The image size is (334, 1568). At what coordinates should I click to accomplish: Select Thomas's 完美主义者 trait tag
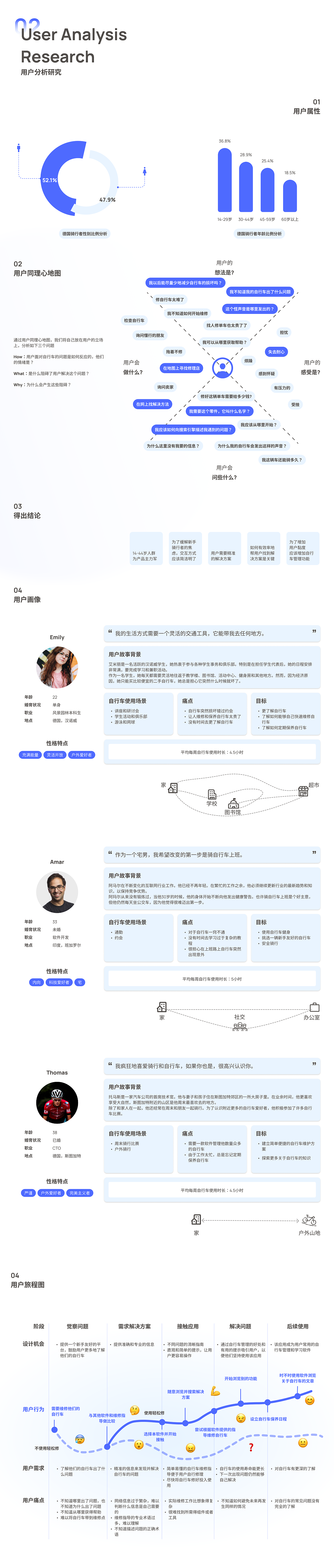click(80, 1193)
